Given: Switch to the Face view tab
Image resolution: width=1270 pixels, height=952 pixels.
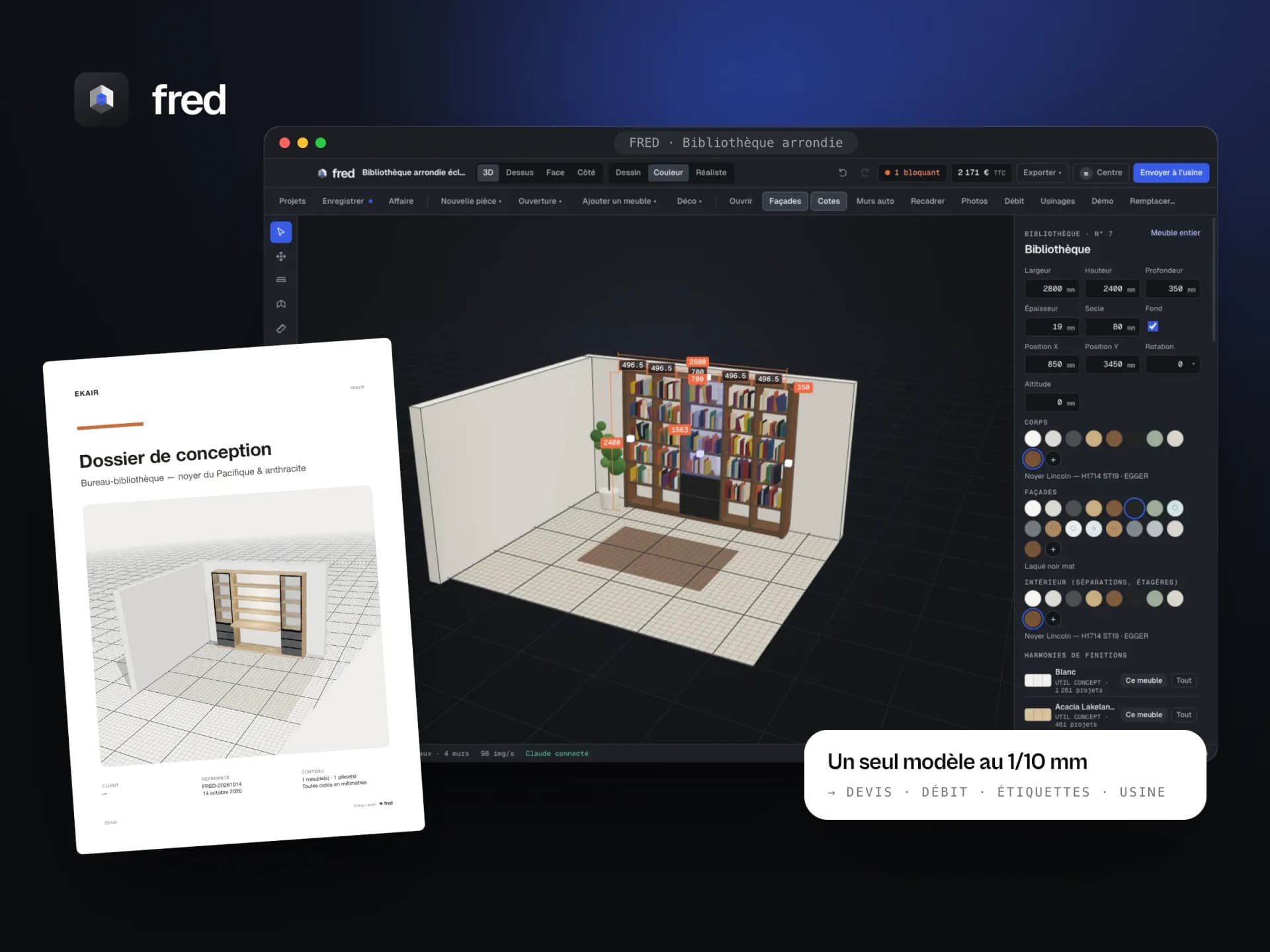Looking at the screenshot, I should pos(555,173).
